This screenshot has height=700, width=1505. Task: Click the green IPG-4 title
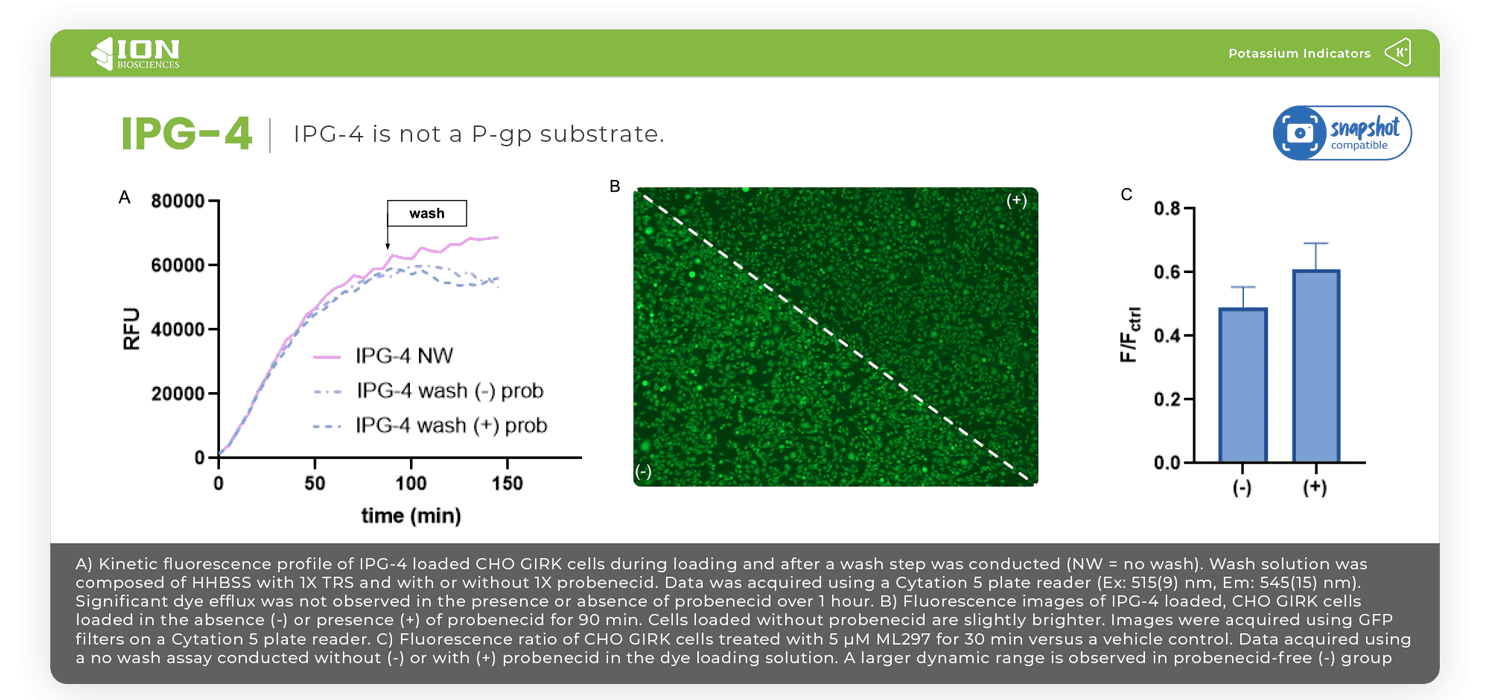pos(186,134)
